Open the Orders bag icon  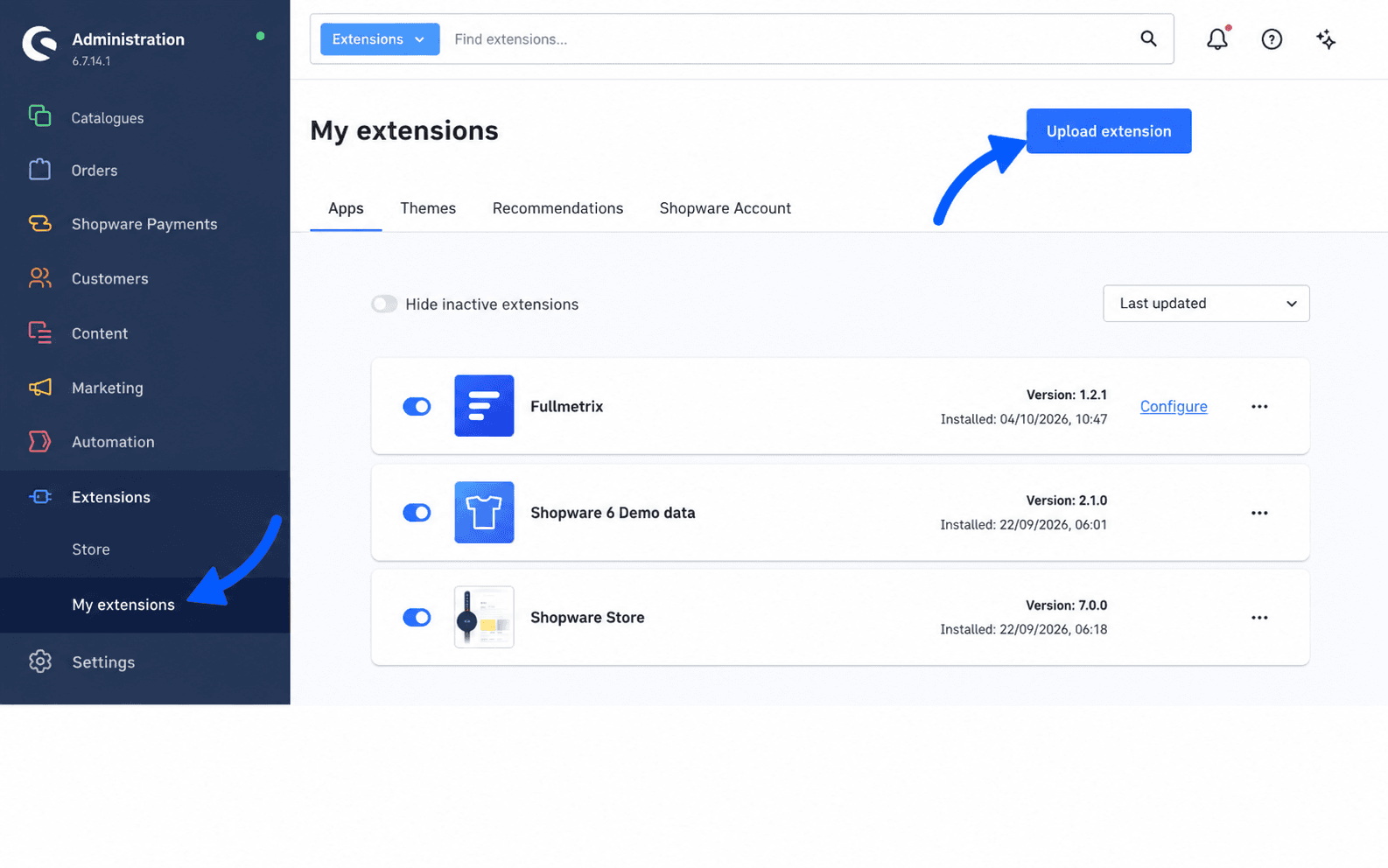point(39,169)
